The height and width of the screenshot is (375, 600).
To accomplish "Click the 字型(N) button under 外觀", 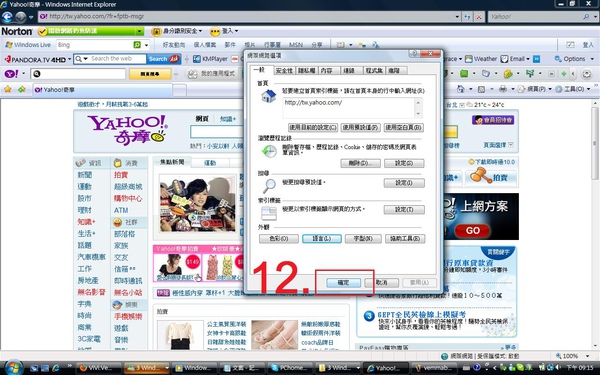I will (363, 239).
